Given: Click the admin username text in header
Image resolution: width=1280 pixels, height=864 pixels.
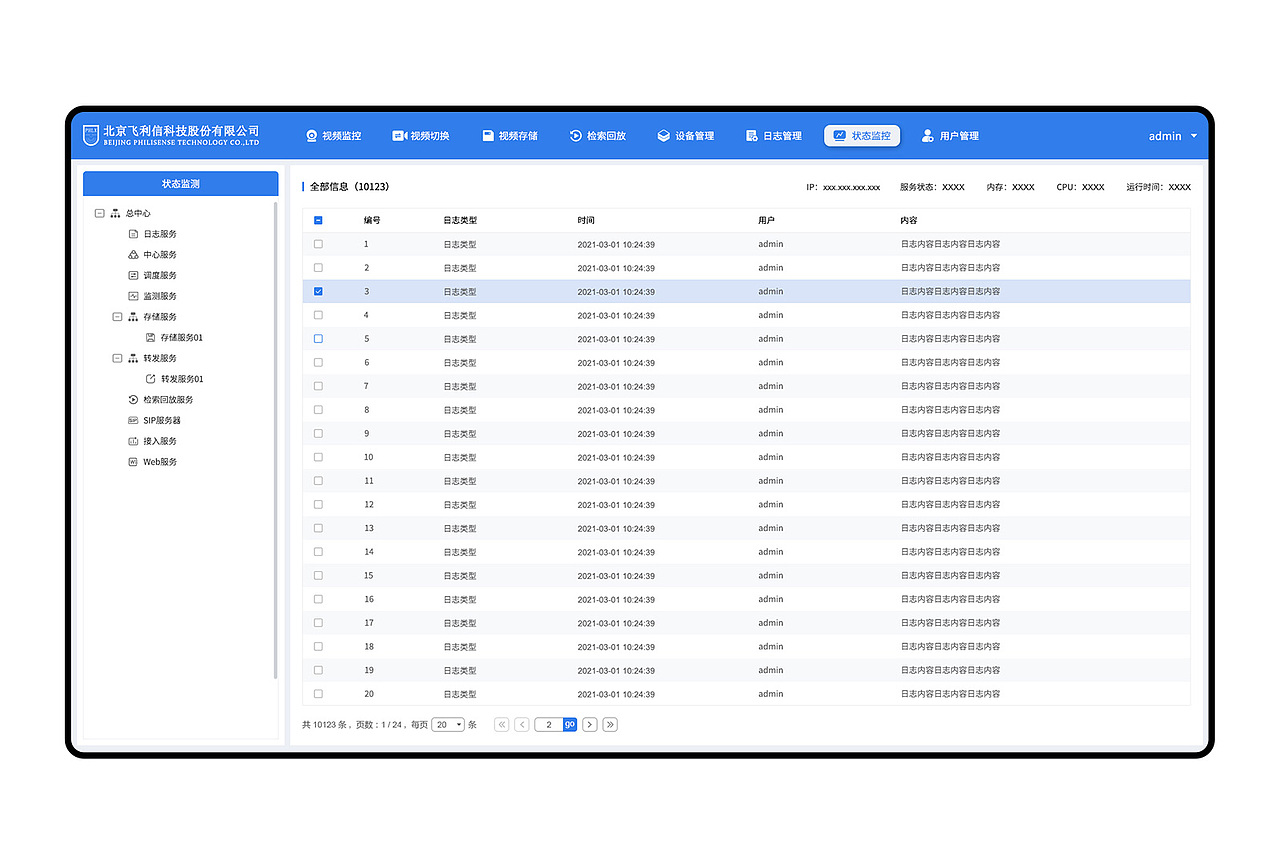Looking at the screenshot, I should (1165, 136).
